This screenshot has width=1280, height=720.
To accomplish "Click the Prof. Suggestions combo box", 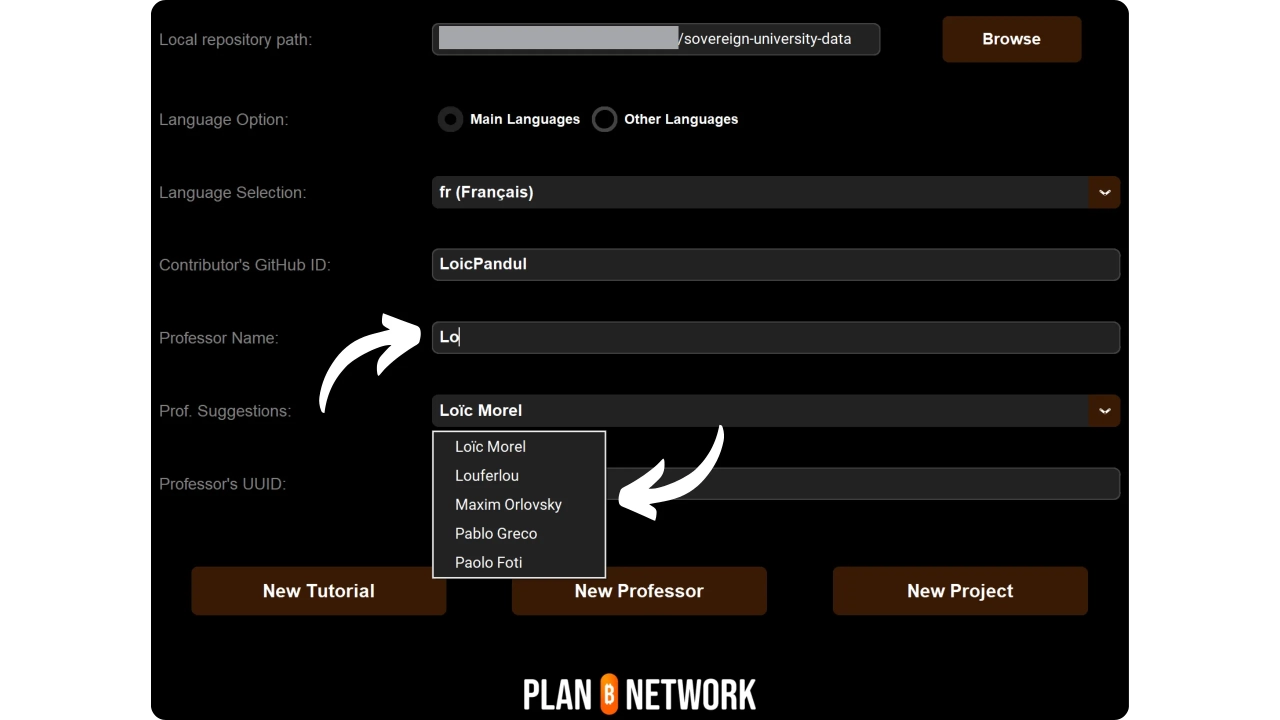I will (x=760, y=410).
